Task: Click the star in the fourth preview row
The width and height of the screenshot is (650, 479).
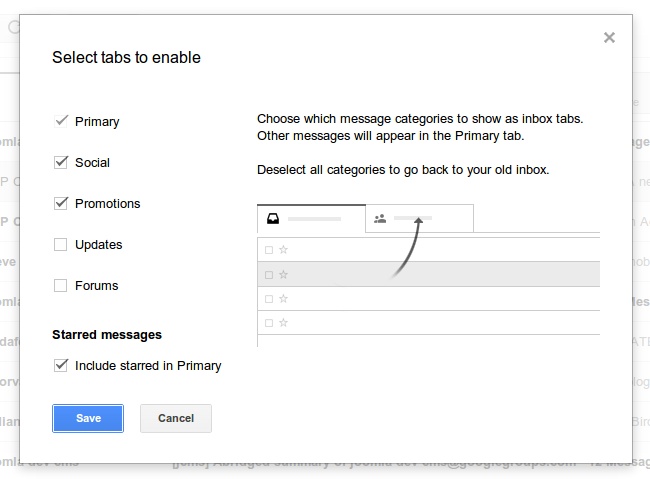Action: click(283, 322)
